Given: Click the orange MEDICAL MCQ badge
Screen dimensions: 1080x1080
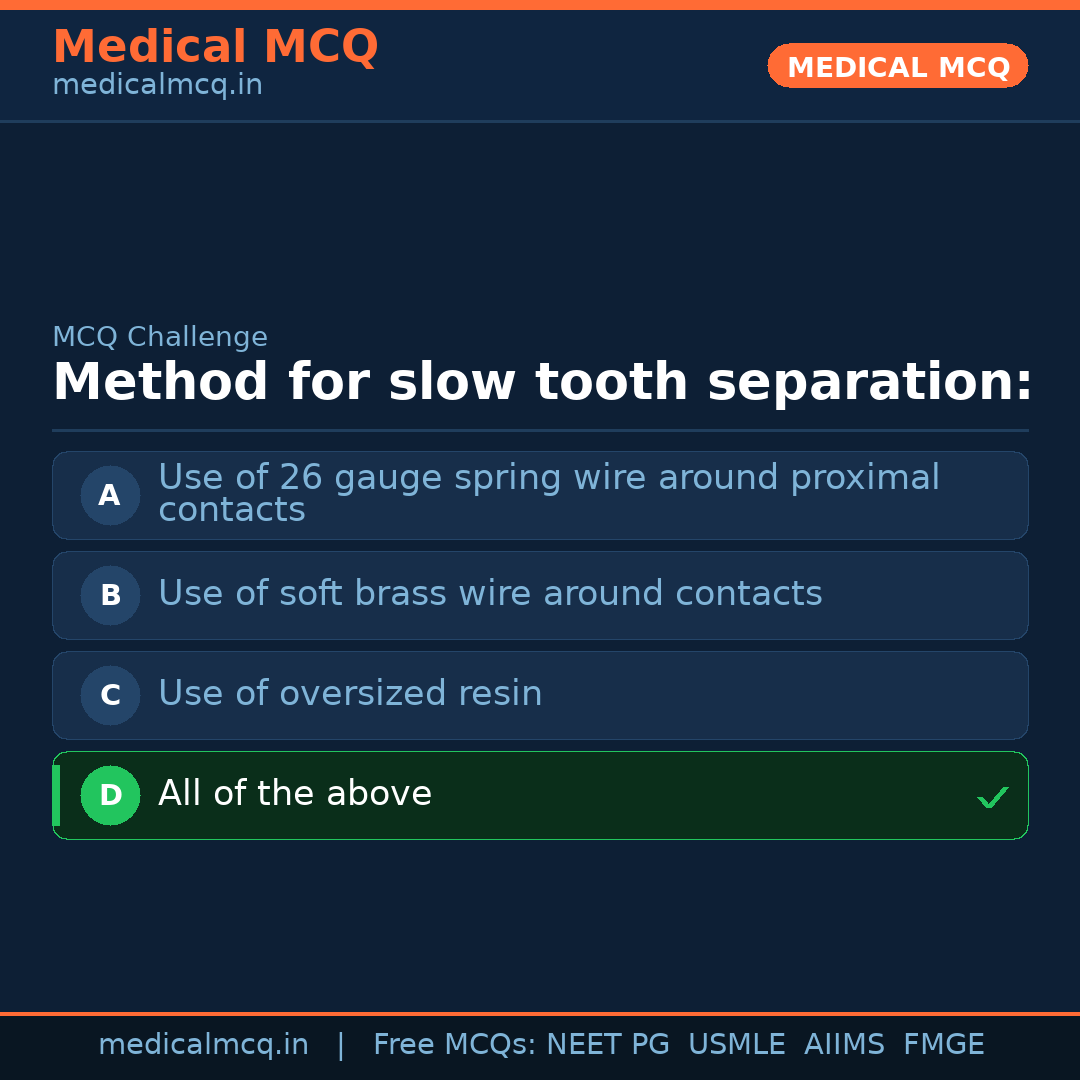Looking at the screenshot, I should pyautogui.click(x=898, y=66).
